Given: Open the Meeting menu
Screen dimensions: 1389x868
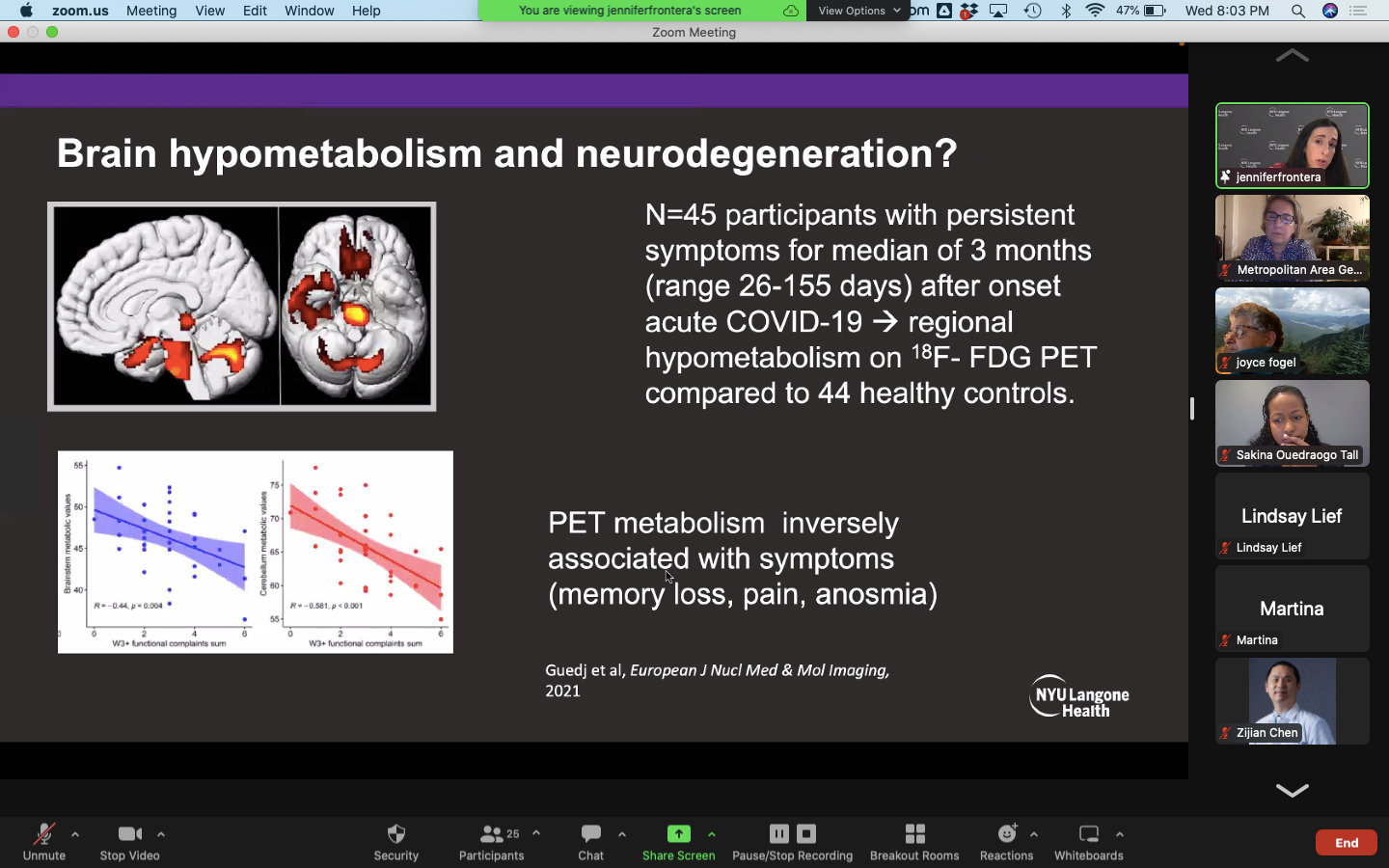Looking at the screenshot, I should coord(151,11).
